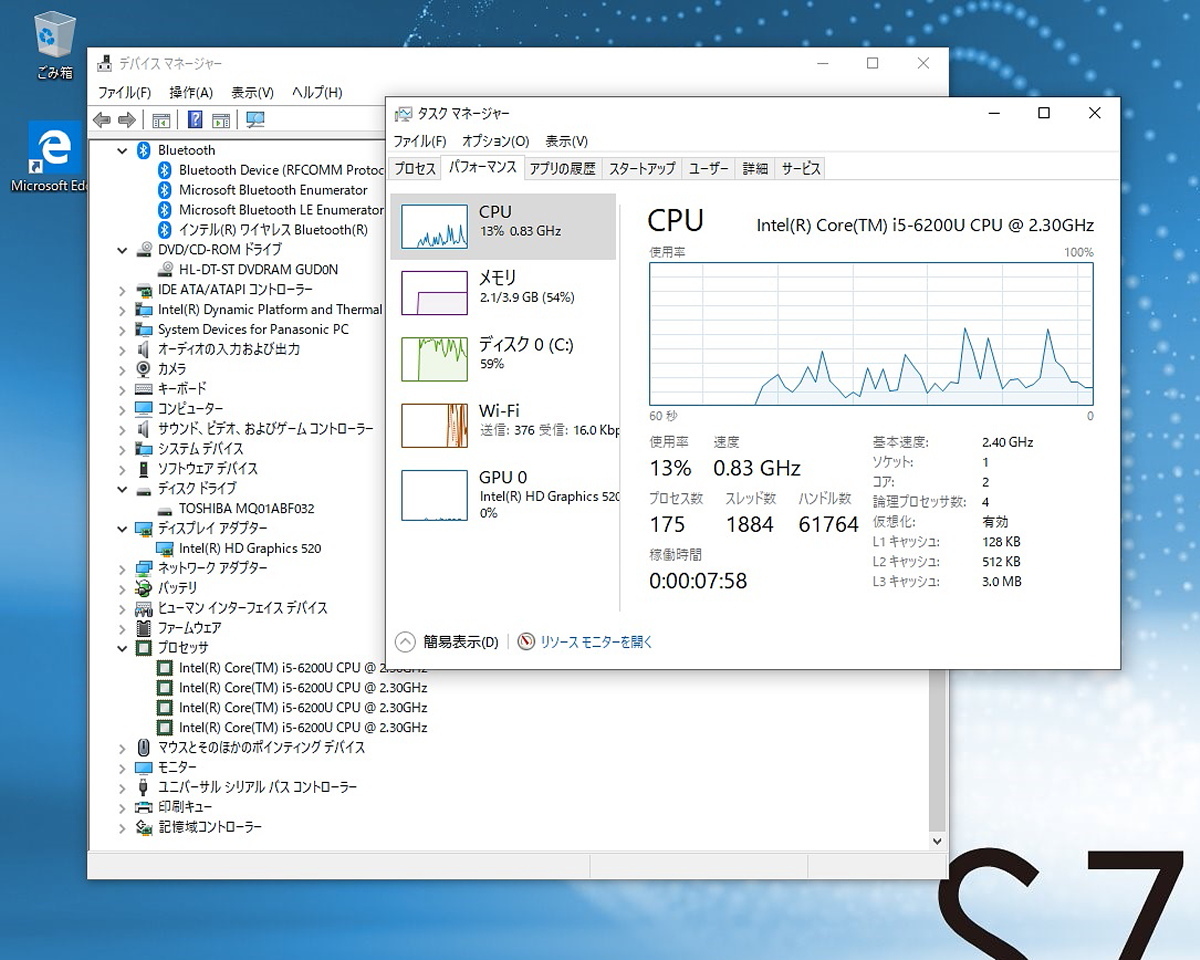Click the ユニバーサル シリアル バス コントローラー icon

(144, 787)
